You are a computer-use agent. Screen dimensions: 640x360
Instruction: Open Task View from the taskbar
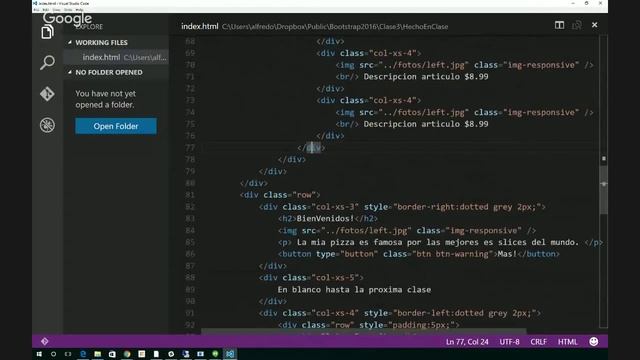pyautogui.click(x=68, y=354)
